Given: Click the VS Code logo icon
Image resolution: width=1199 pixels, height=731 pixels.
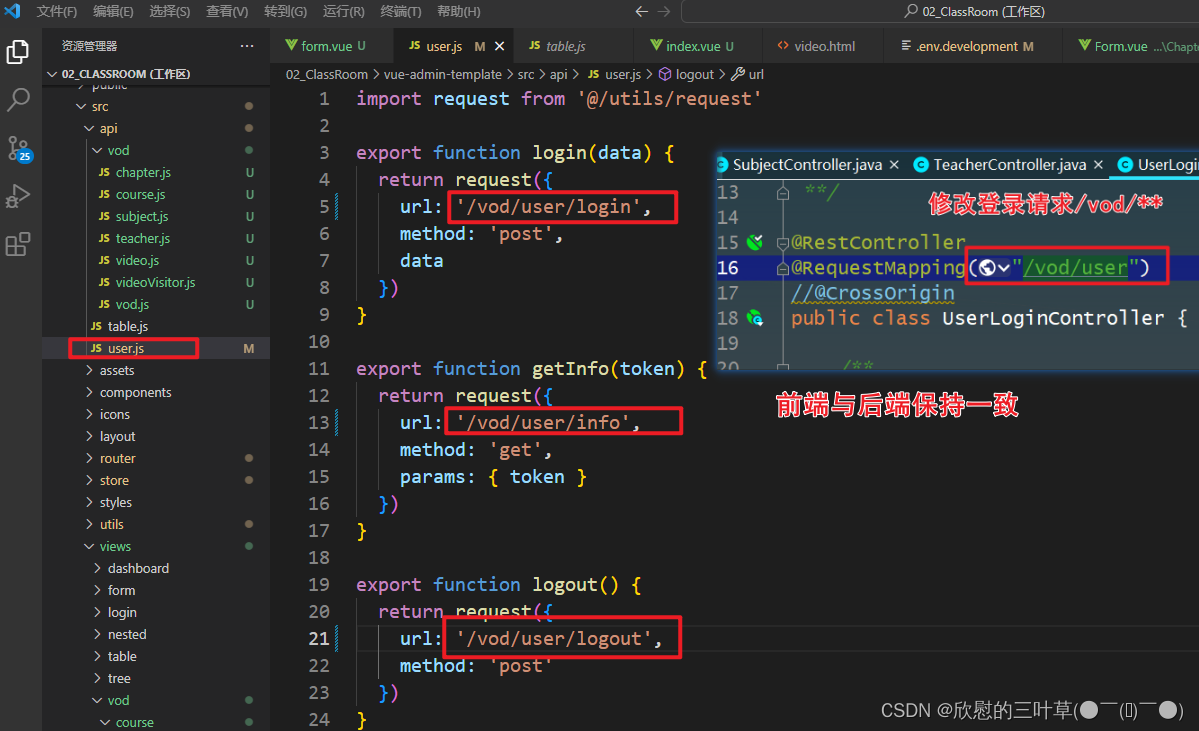Looking at the screenshot, I should pyautogui.click(x=12, y=11).
